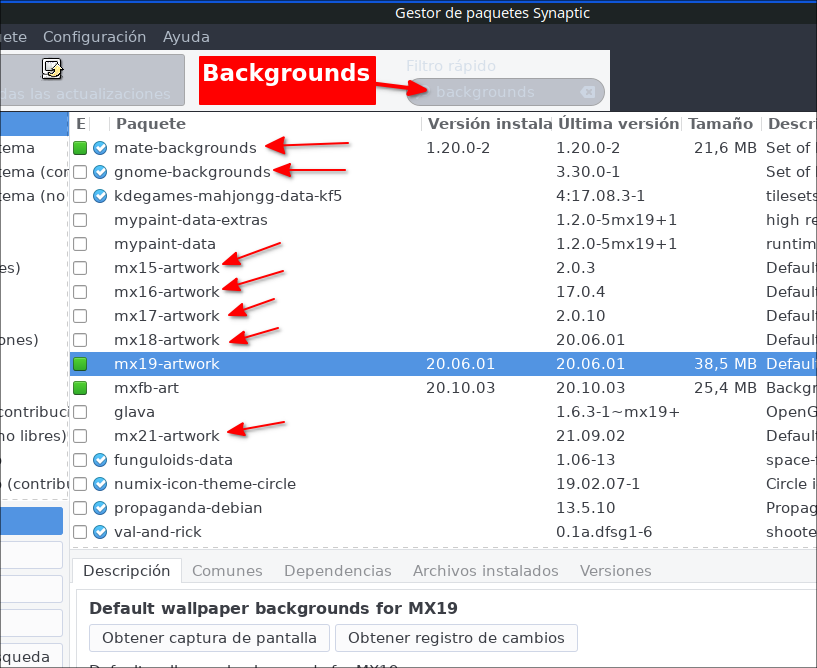
Task: Click the supported icon beside numix-icon-theme-circle
Action: pyautogui.click(x=100, y=484)
